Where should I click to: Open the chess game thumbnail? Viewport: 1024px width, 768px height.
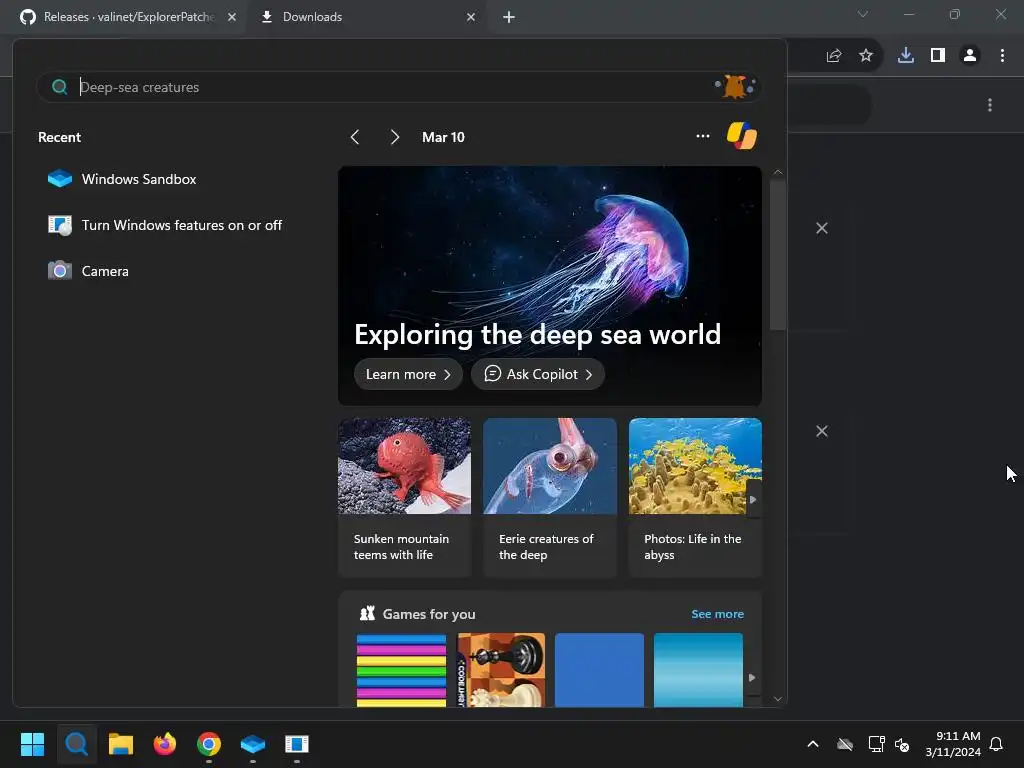500,669
